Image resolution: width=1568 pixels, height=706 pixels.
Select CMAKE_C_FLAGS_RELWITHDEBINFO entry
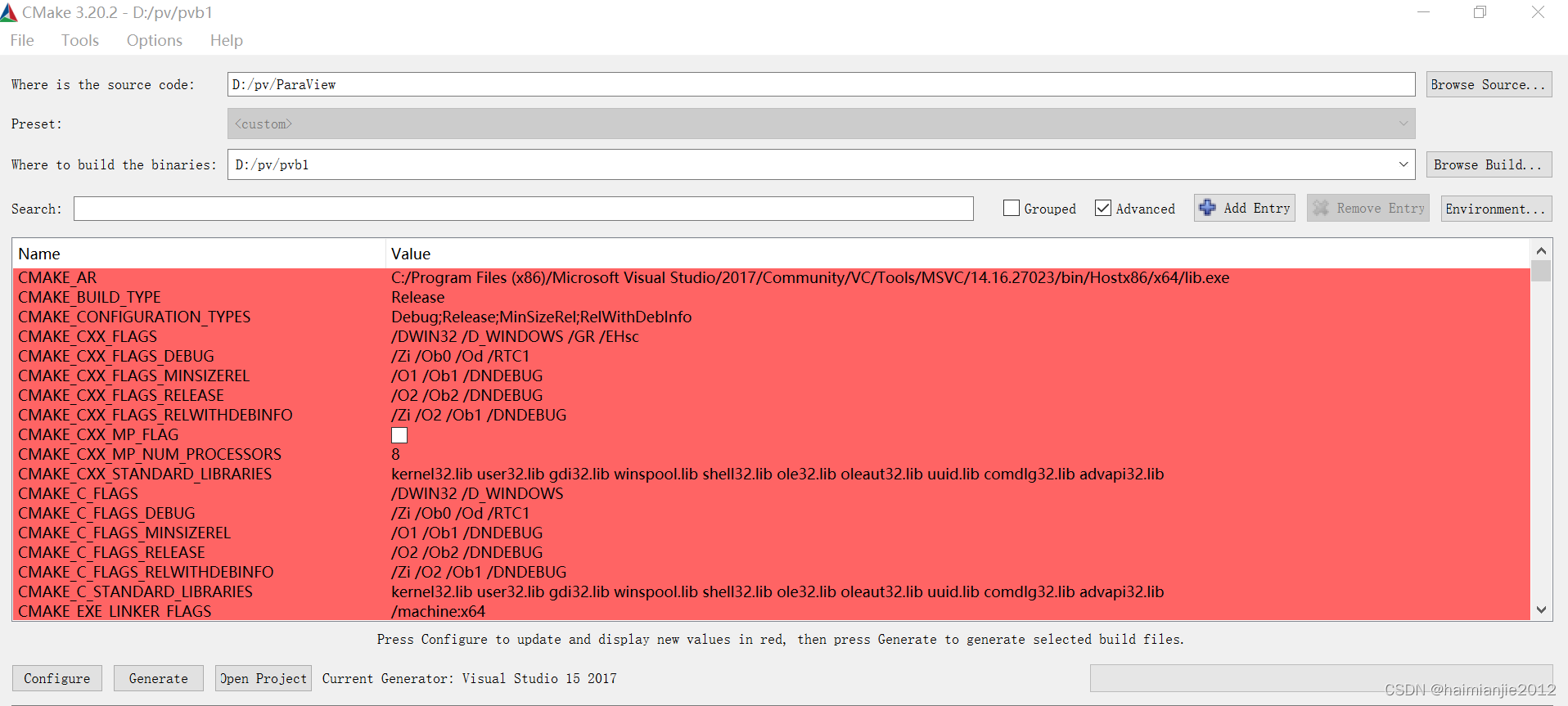146,573
